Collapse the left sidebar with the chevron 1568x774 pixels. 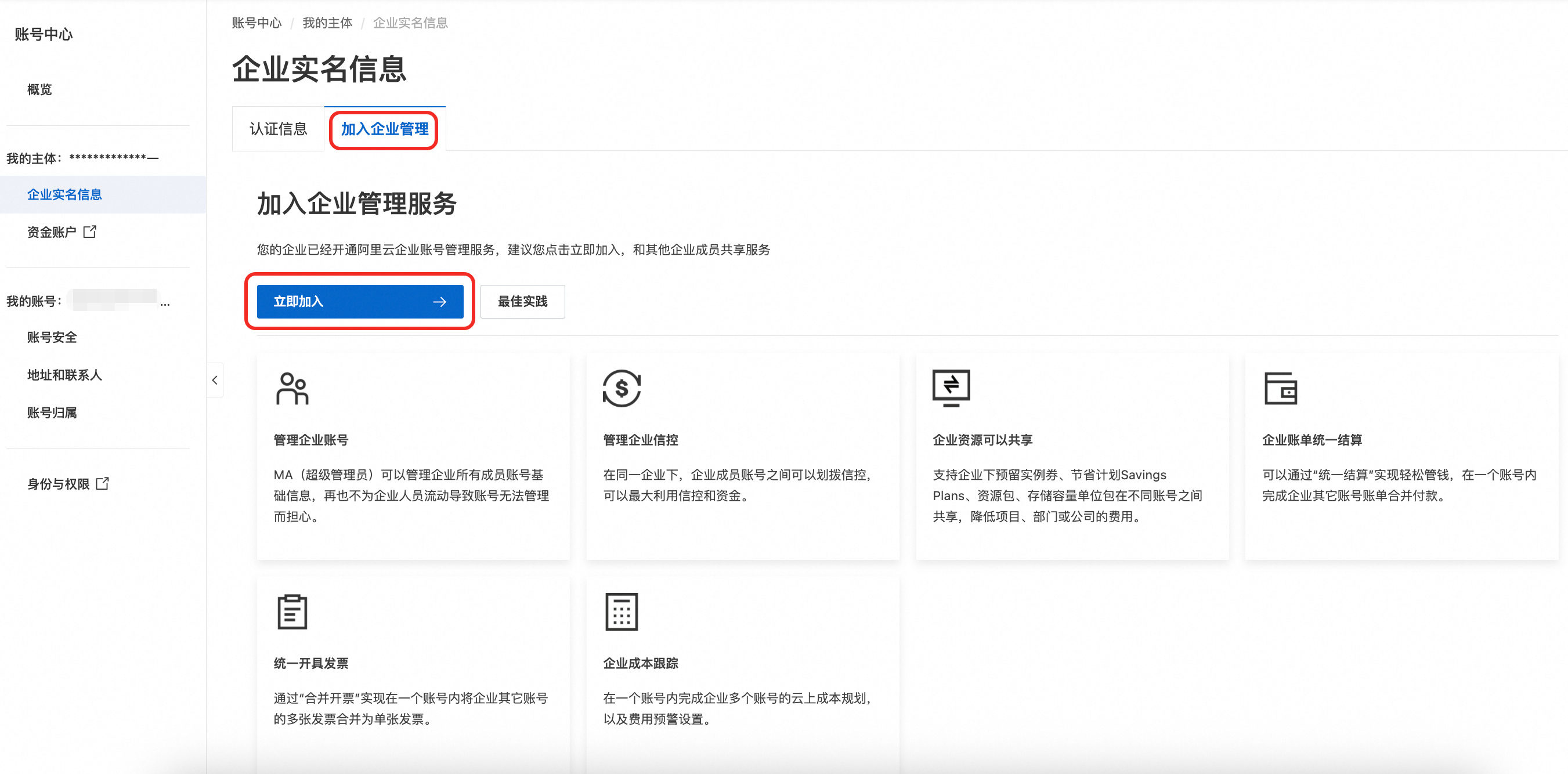point(215,380)
